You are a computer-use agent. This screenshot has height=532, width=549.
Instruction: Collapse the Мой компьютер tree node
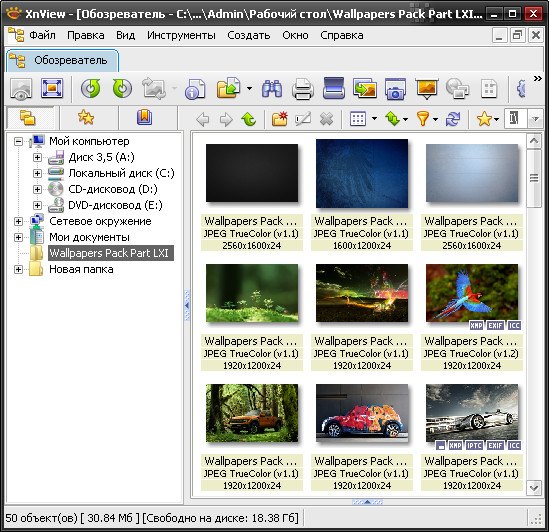pyautogui.click(x=18, y=141)
